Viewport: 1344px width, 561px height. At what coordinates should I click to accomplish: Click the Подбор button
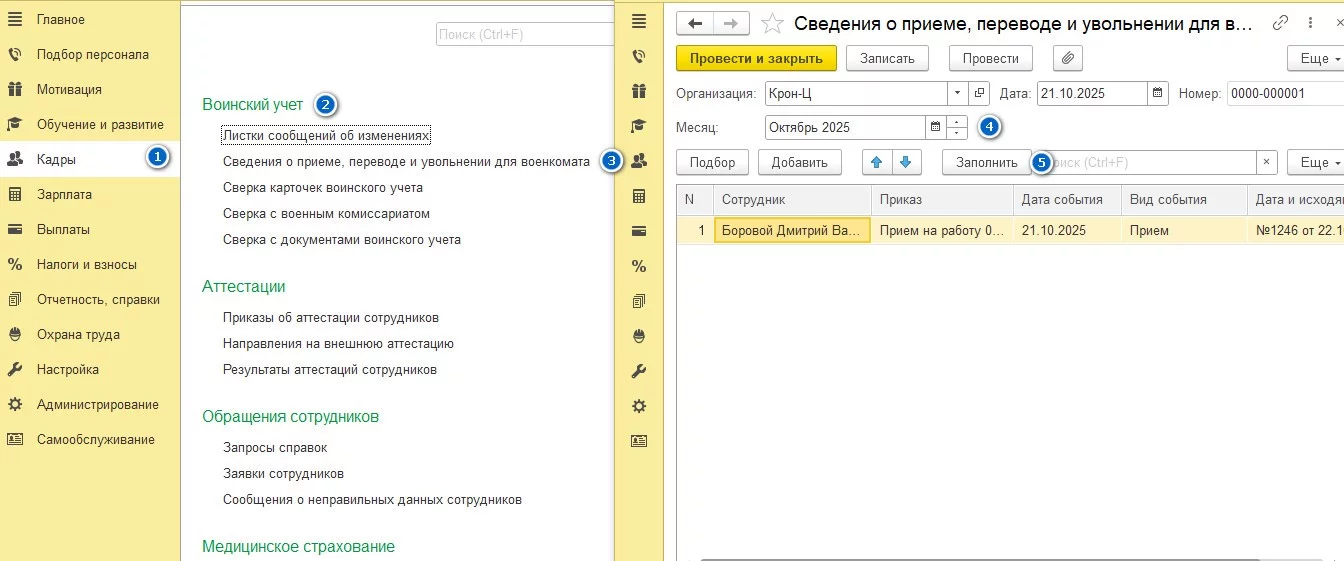(712, 162)
